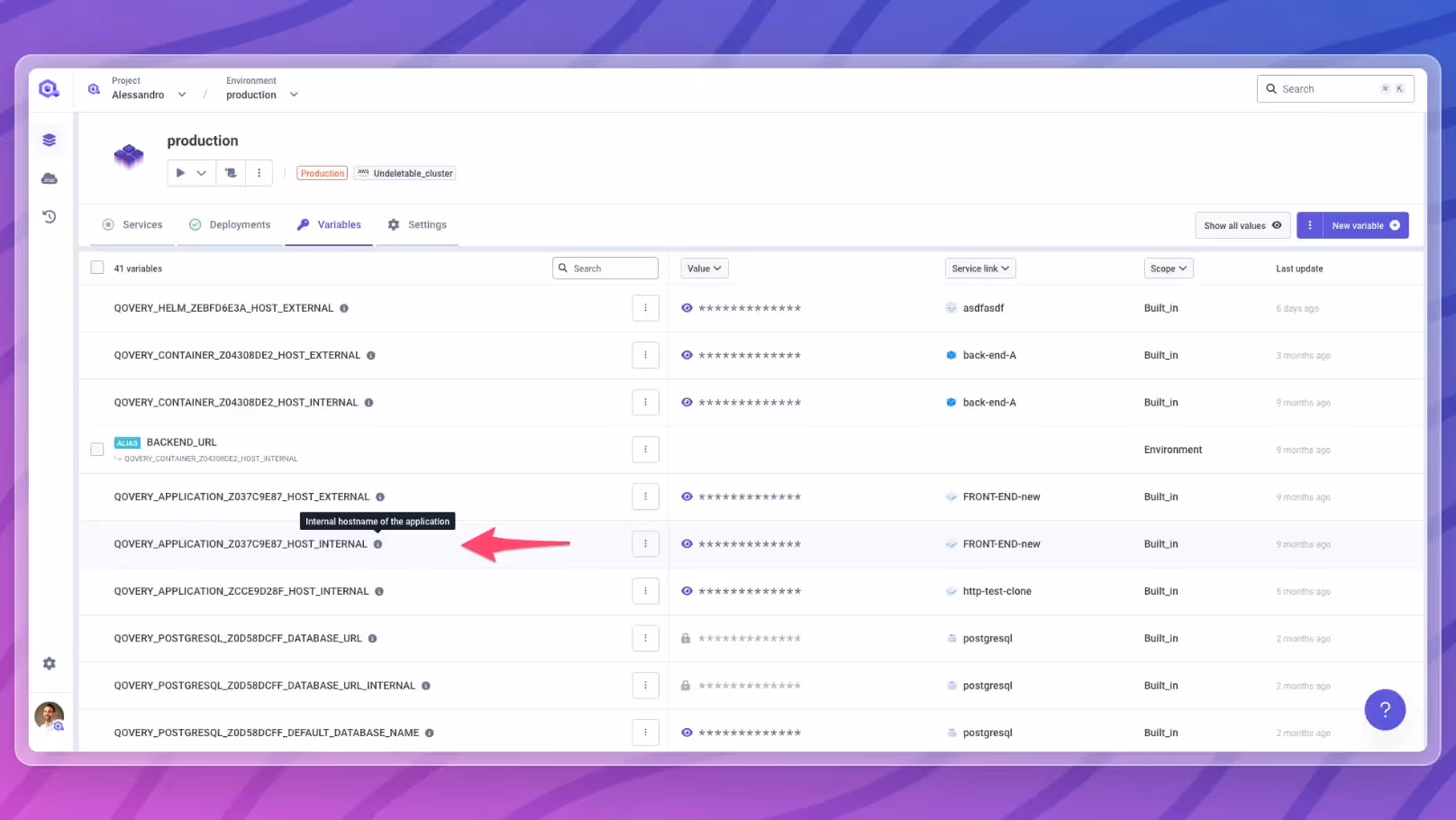Open row menu for QOVERY_APPLICATION_ZCCE9D28F_HOST_INTERNAL
This screenshot has height=820, width=1456.
pyautogui.click(x=645, y=591)
